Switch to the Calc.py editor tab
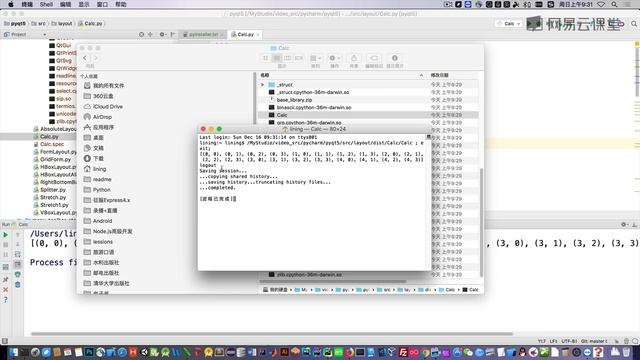The height and width of the screenshot is (360, 640). 245,35
